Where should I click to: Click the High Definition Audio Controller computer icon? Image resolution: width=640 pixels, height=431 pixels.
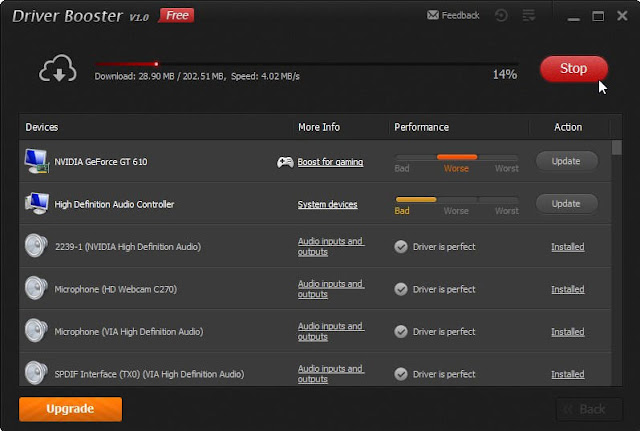point(37,203)
